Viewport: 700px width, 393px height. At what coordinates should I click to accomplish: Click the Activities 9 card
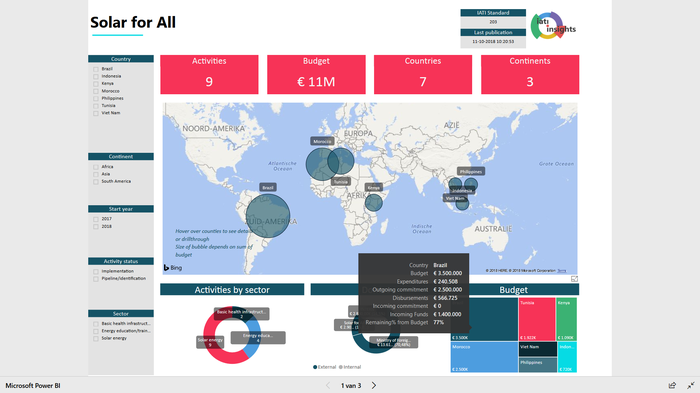tap(209, 75)
